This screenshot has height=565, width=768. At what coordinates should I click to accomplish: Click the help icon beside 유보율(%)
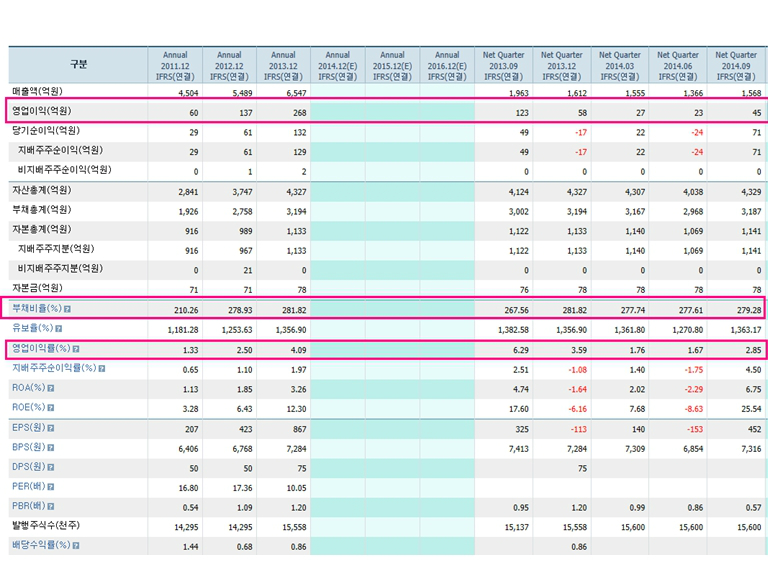click(60, 328)
